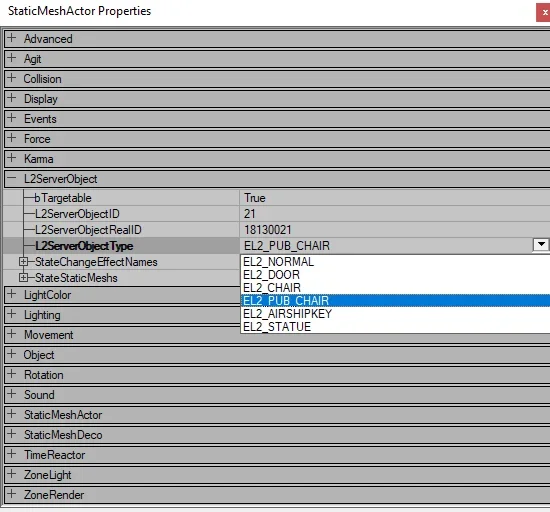Choose EL2_AIRSHIPKEY from the type list
Viewport: 550px width, 512px height.
395,314
